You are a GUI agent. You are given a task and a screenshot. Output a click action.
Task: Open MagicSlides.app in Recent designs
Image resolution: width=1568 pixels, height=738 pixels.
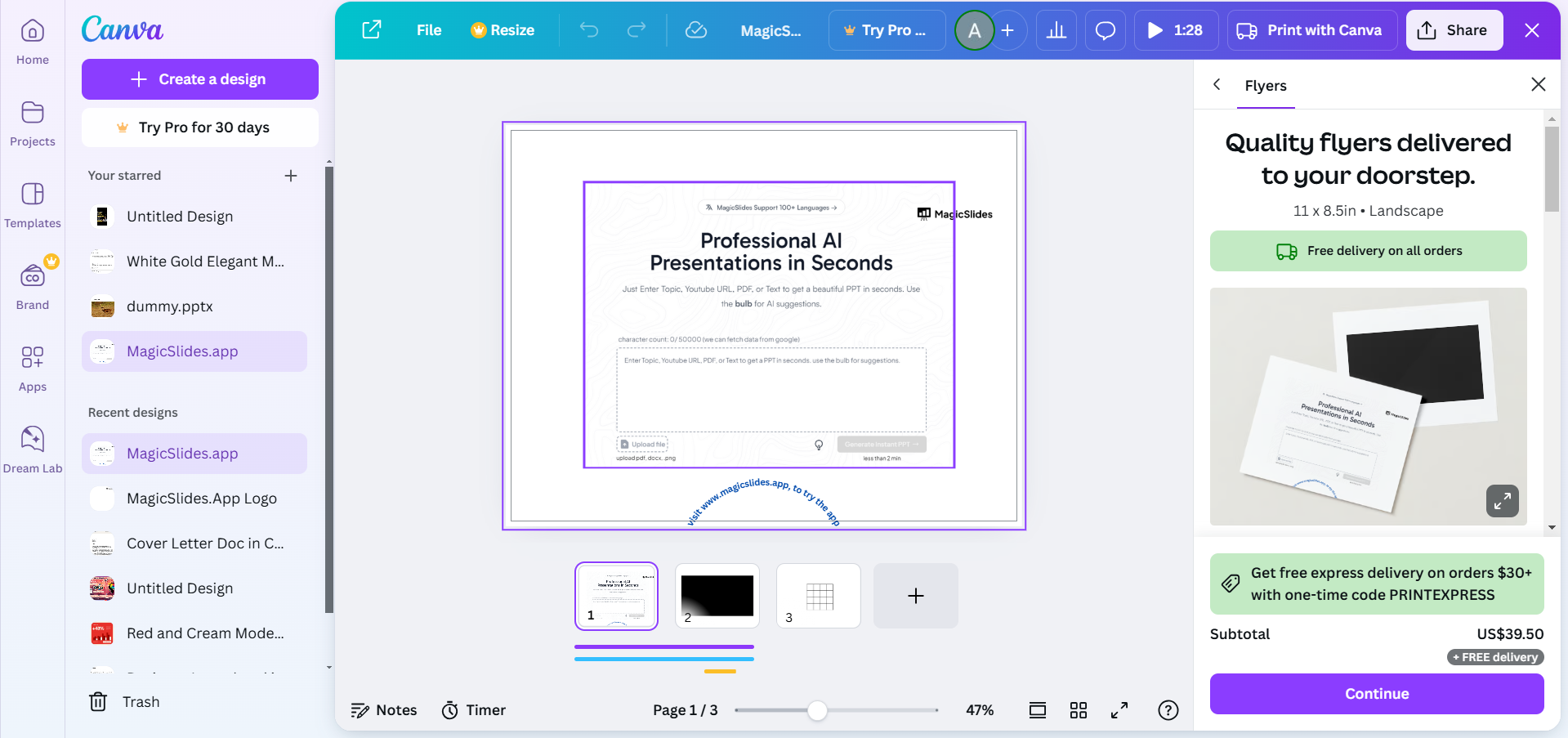194,454
